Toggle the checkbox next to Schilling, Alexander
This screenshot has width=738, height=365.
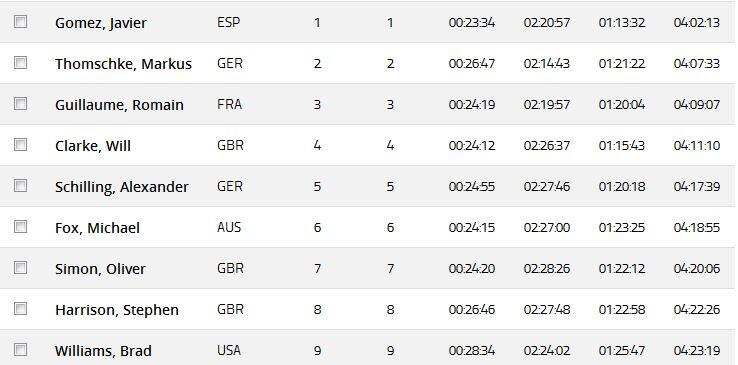point(20,185)
